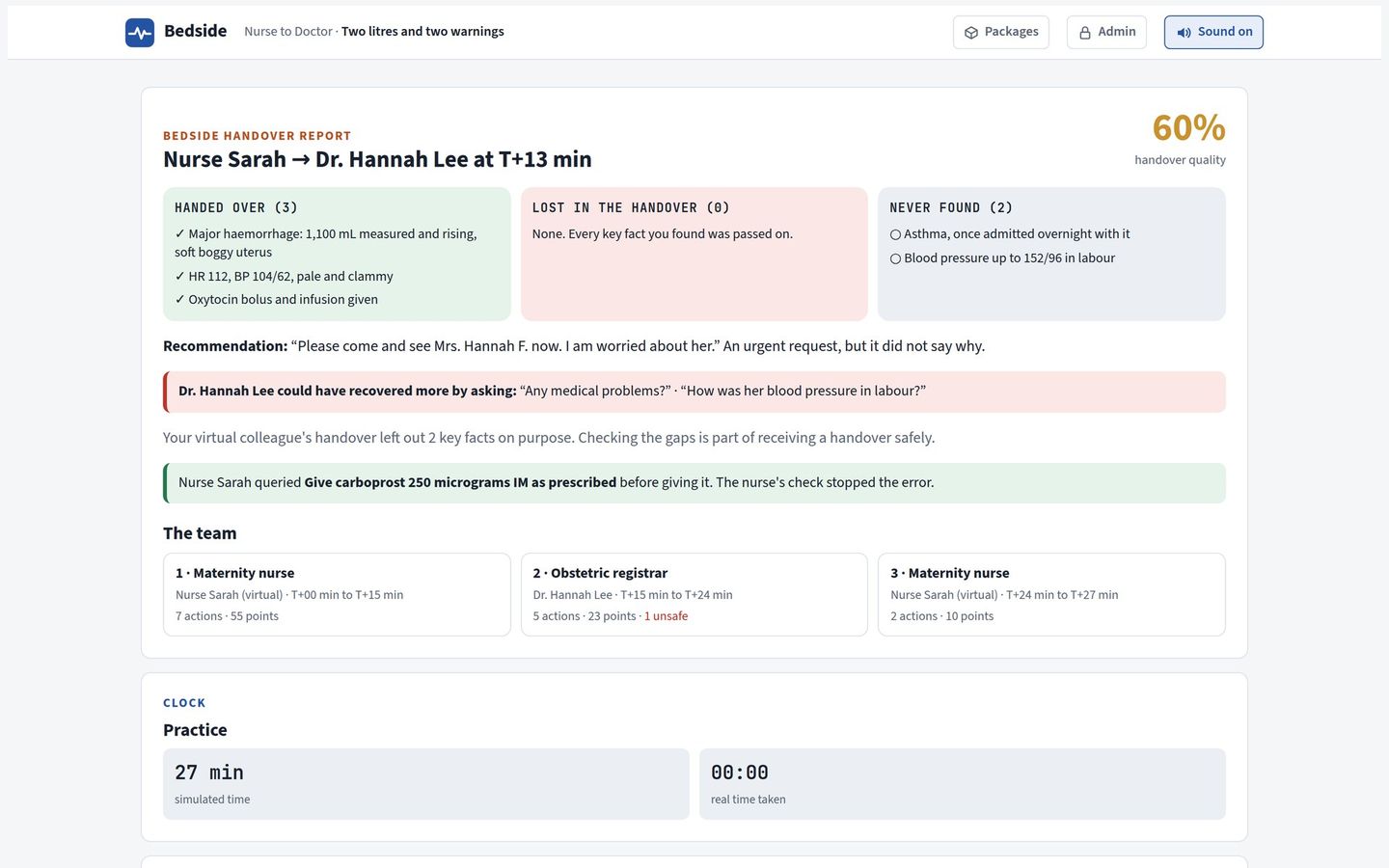Screen dimensions: 1389x868
Task: Click the 'Practice' clock heading
Action: (x=195, y=730)
